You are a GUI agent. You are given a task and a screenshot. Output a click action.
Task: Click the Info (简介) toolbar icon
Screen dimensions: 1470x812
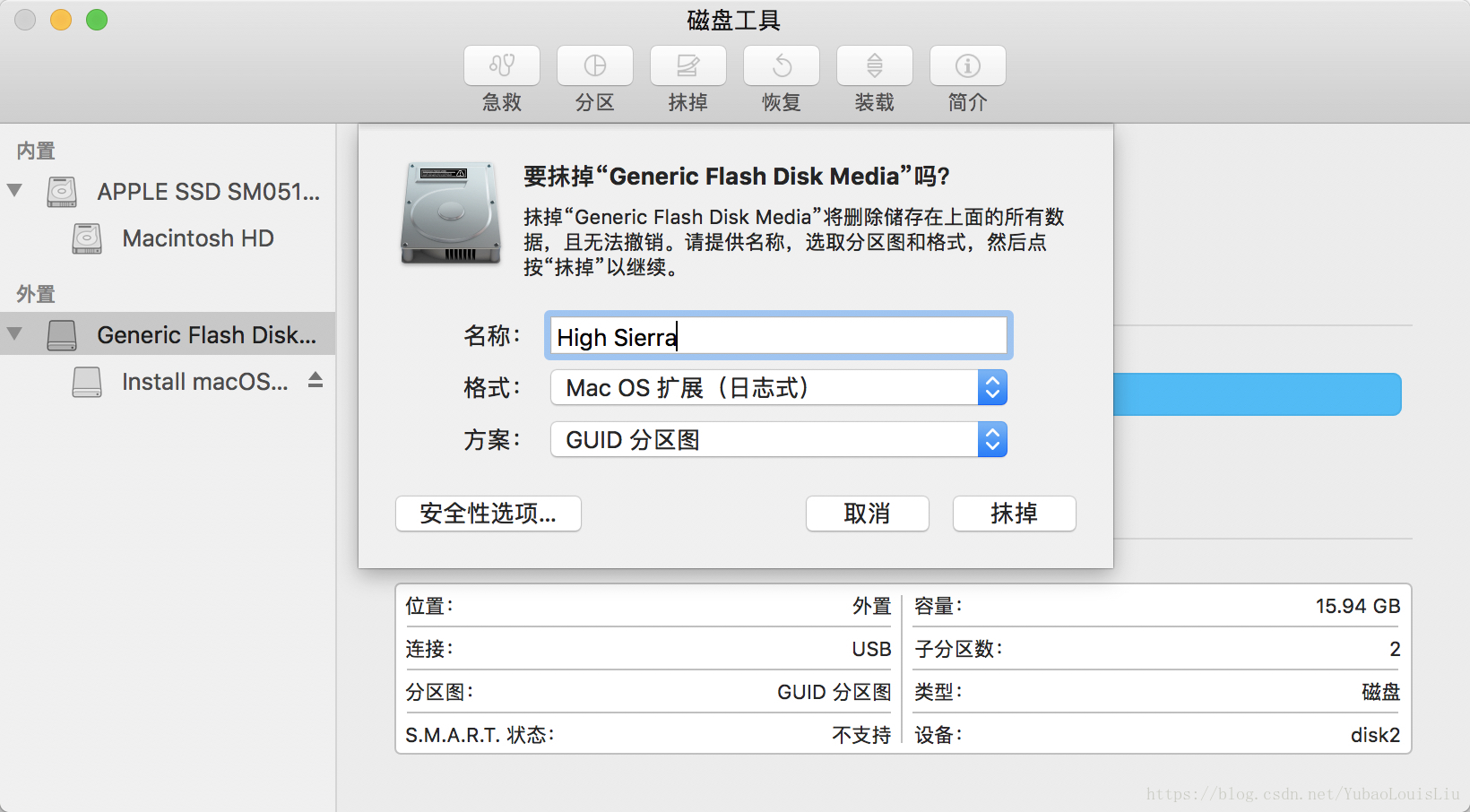pos(968,65)
